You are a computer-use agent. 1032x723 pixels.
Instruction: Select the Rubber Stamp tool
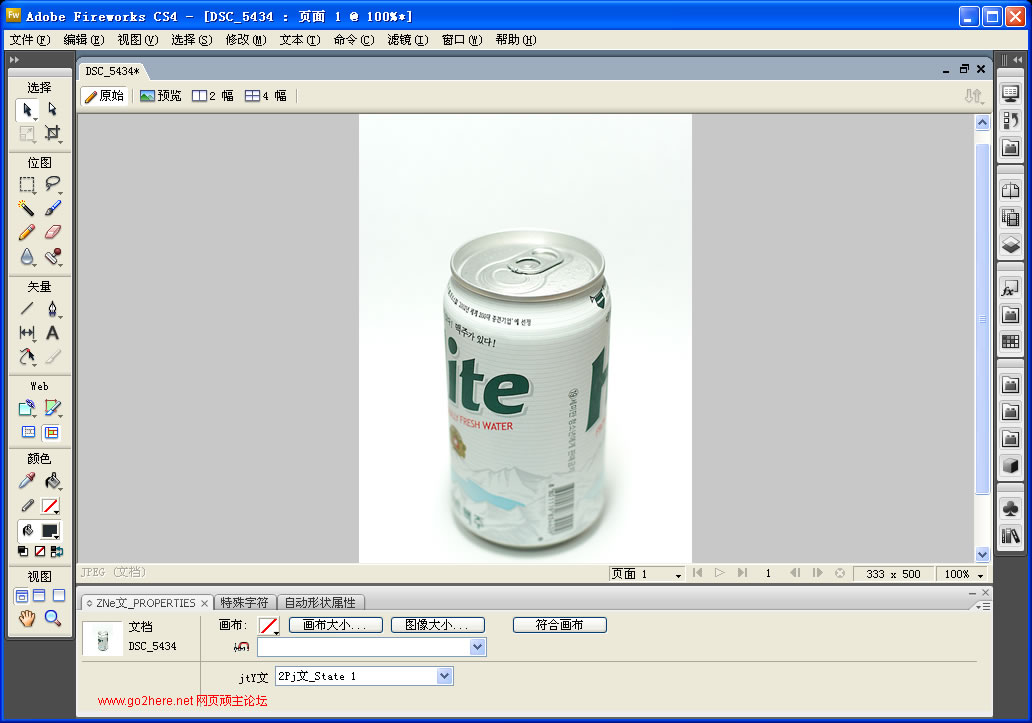tap(53, 257)
